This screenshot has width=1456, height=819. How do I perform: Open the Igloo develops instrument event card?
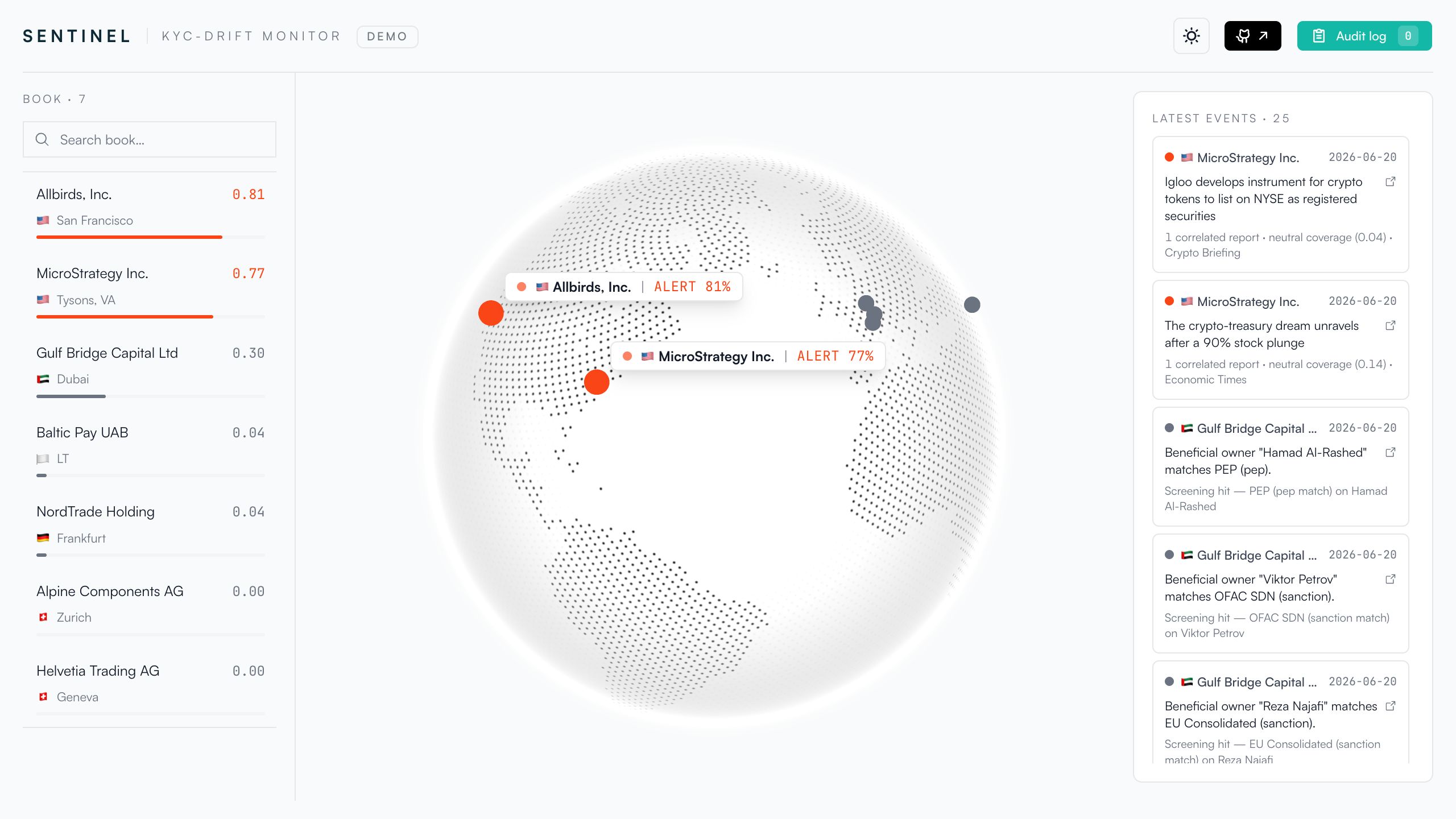point(1280,205)
